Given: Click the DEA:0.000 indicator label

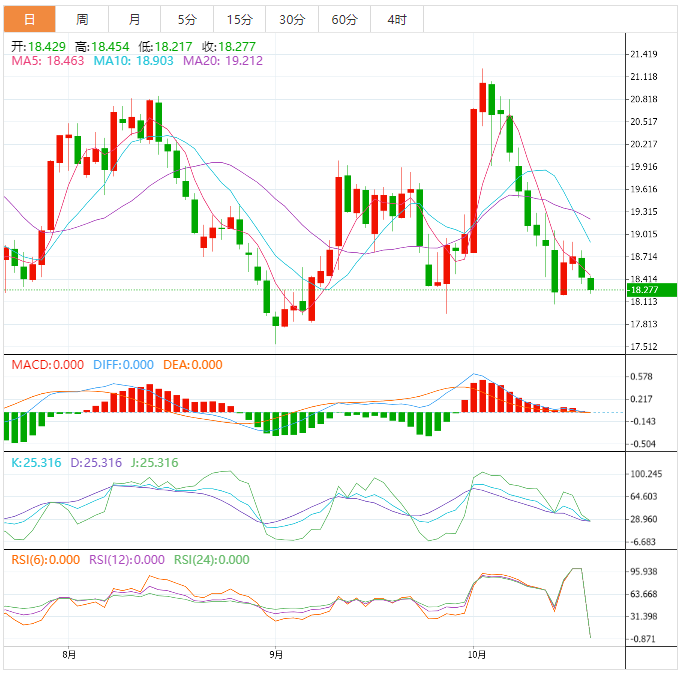Looking at the screenshot, I should pyautogui.click(x=192, y=364).
